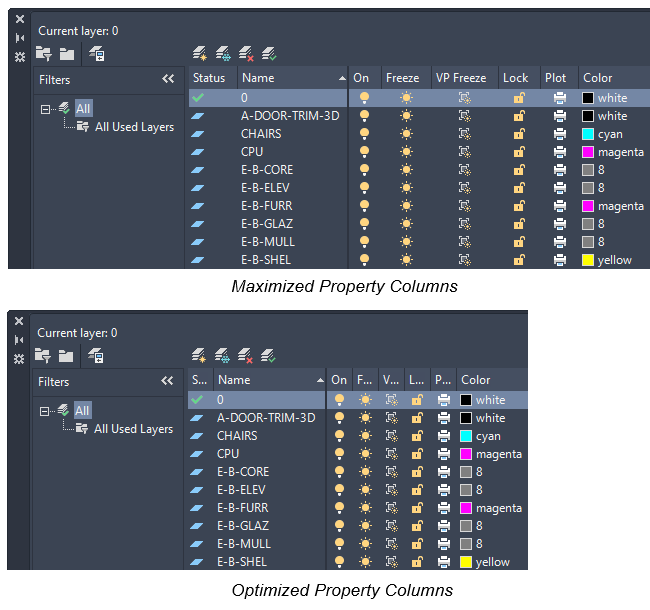Collapse Filters pane chevron in lower panel

tap(167, 381)
